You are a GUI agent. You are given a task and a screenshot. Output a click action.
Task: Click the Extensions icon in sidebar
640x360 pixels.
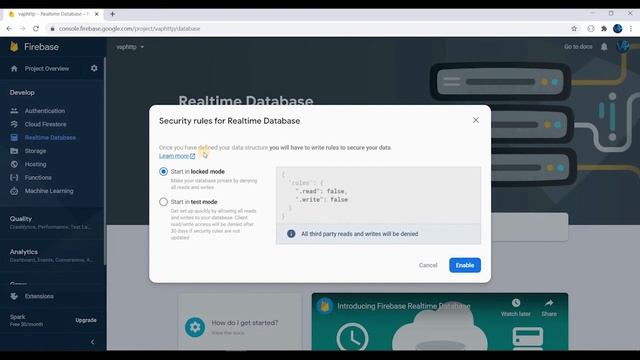[14, 296]
